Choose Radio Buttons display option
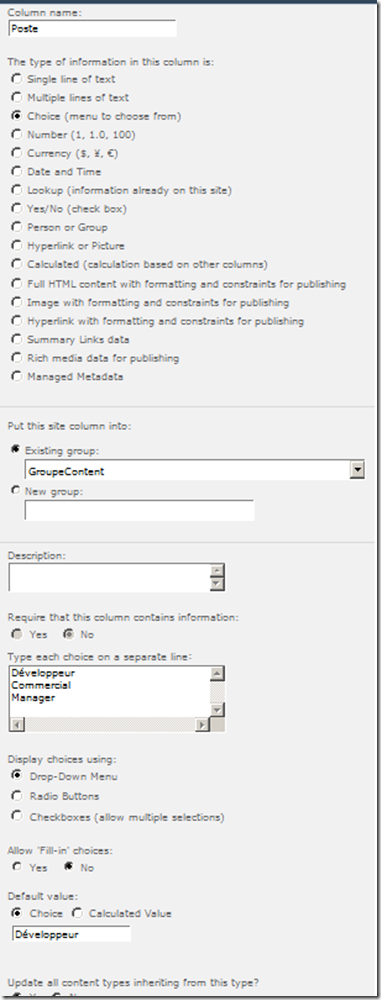This screenshot has height=1000, width=381. point(17,796)
